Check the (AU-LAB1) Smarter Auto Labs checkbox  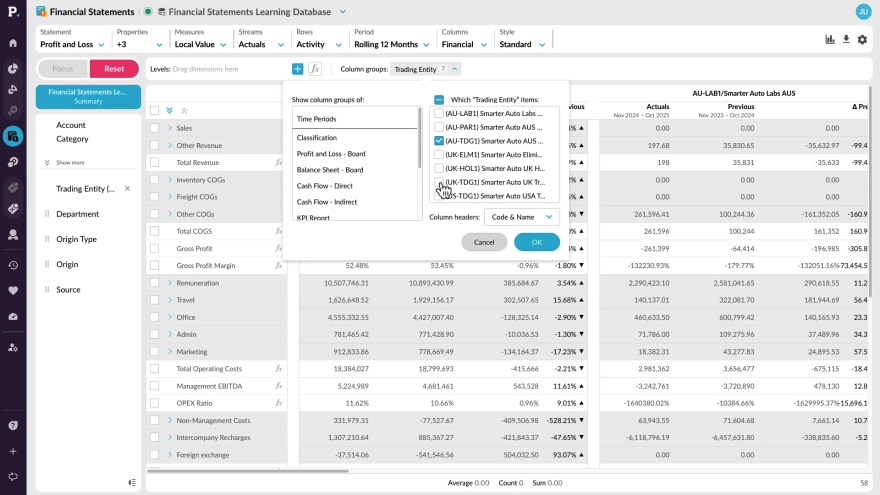click(439, 113)
